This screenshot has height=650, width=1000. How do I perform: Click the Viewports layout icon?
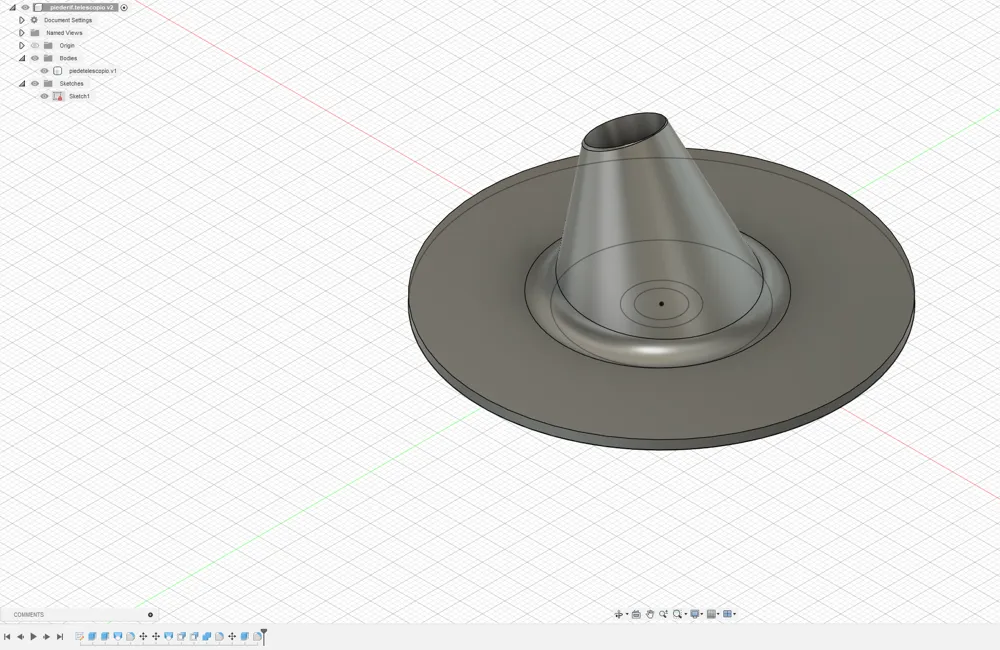(x=728, y=614)
